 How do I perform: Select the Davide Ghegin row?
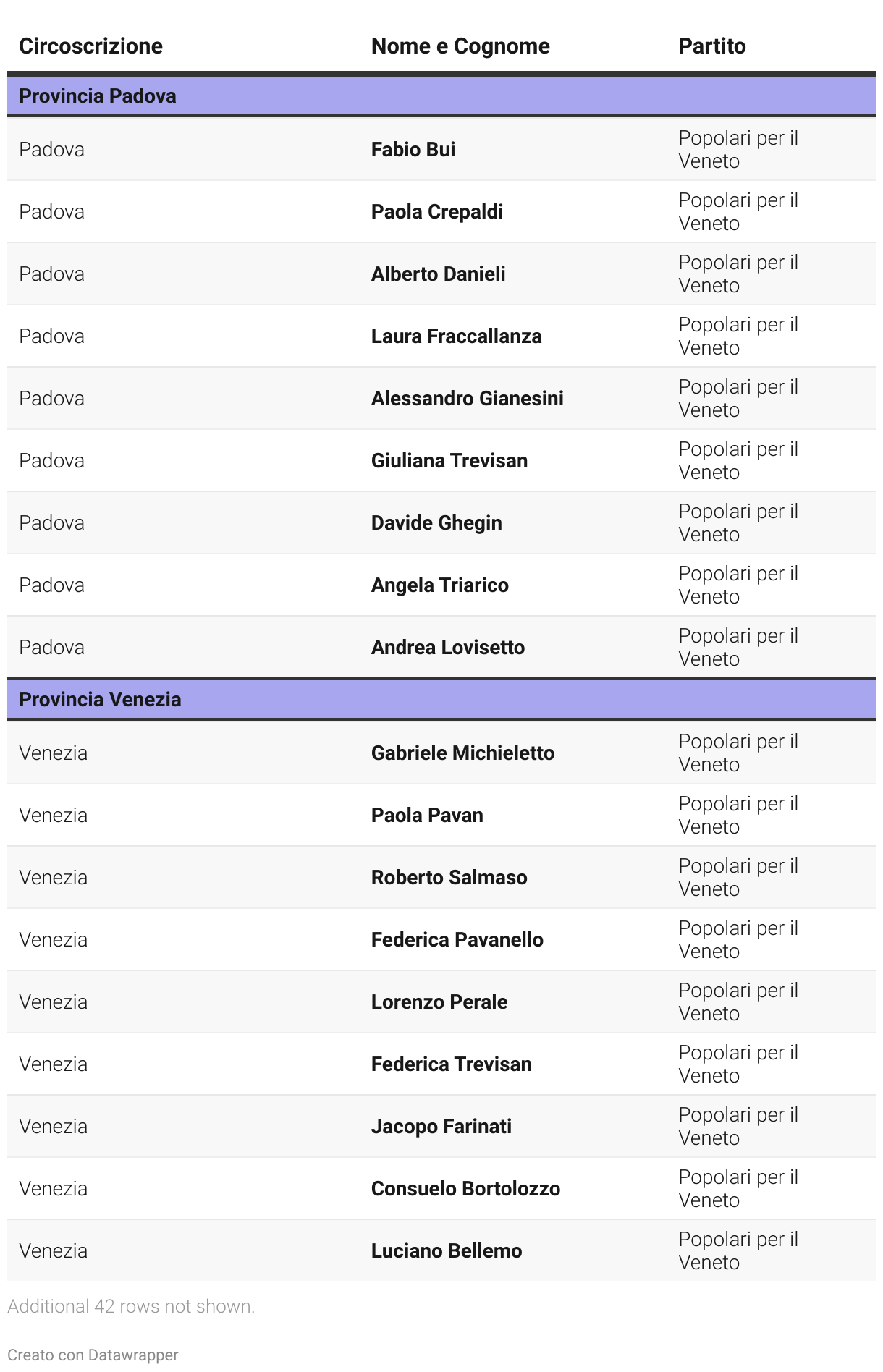click(441, 523)
